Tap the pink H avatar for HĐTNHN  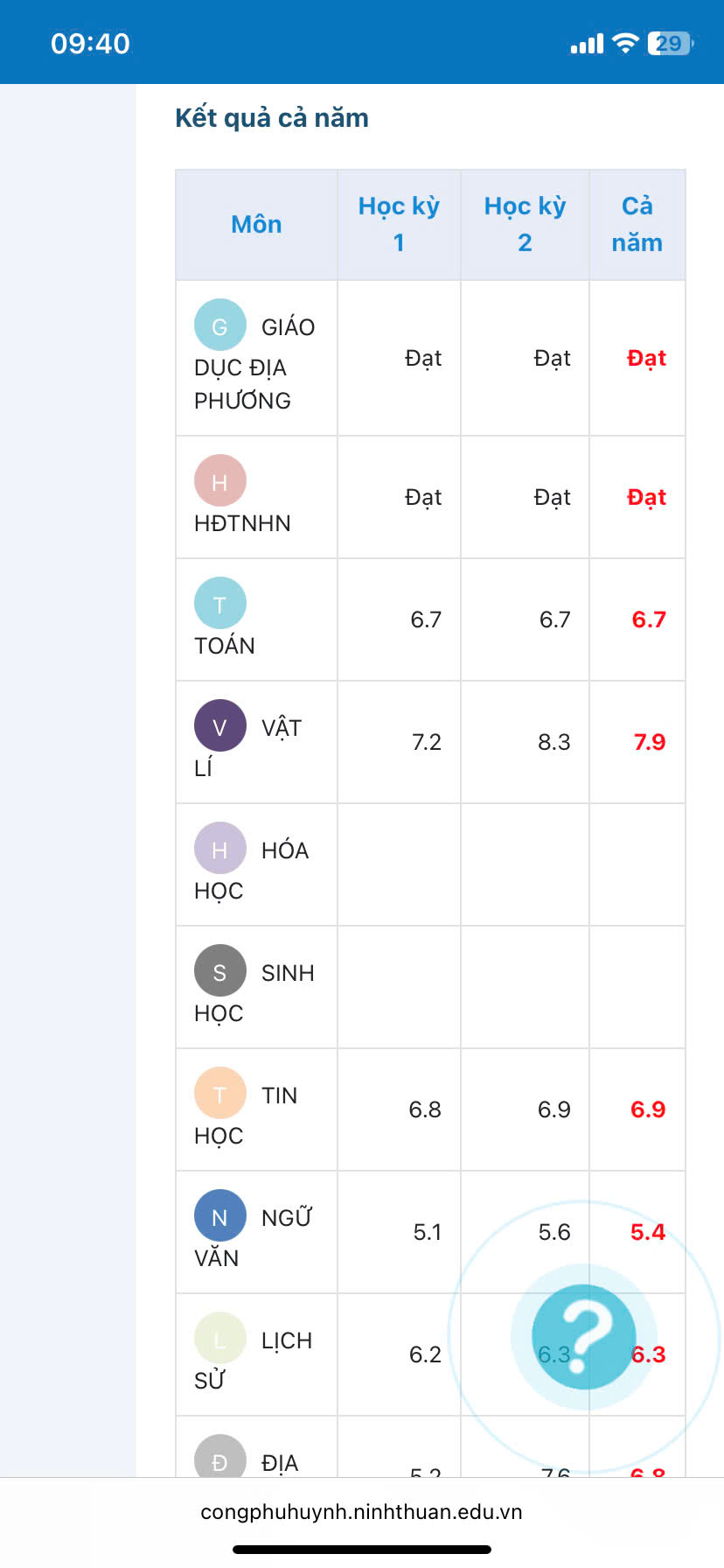point(220,480)
